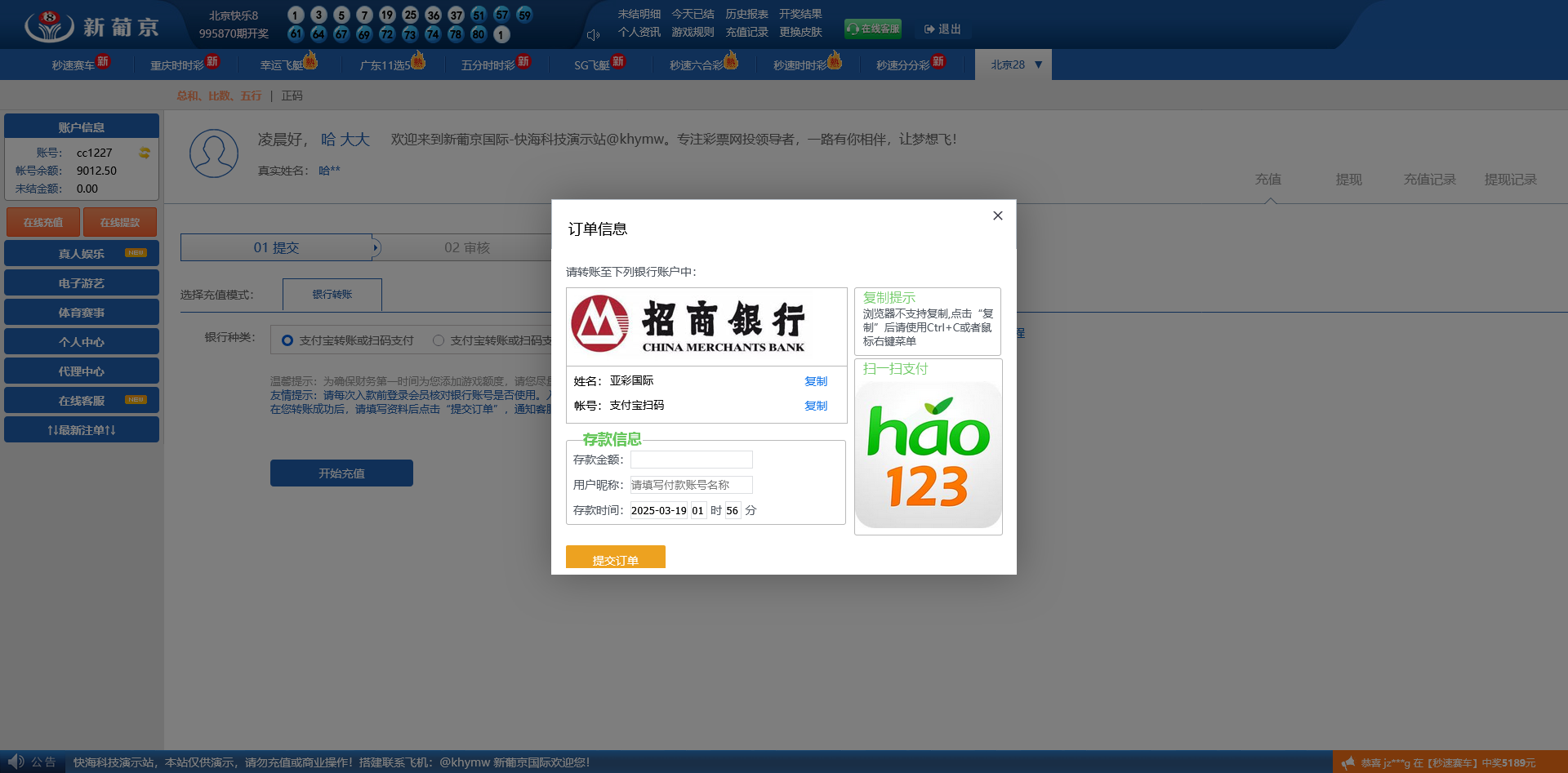Select 正码 sub-tab
1568x773 pixels.
click(292, 96)
